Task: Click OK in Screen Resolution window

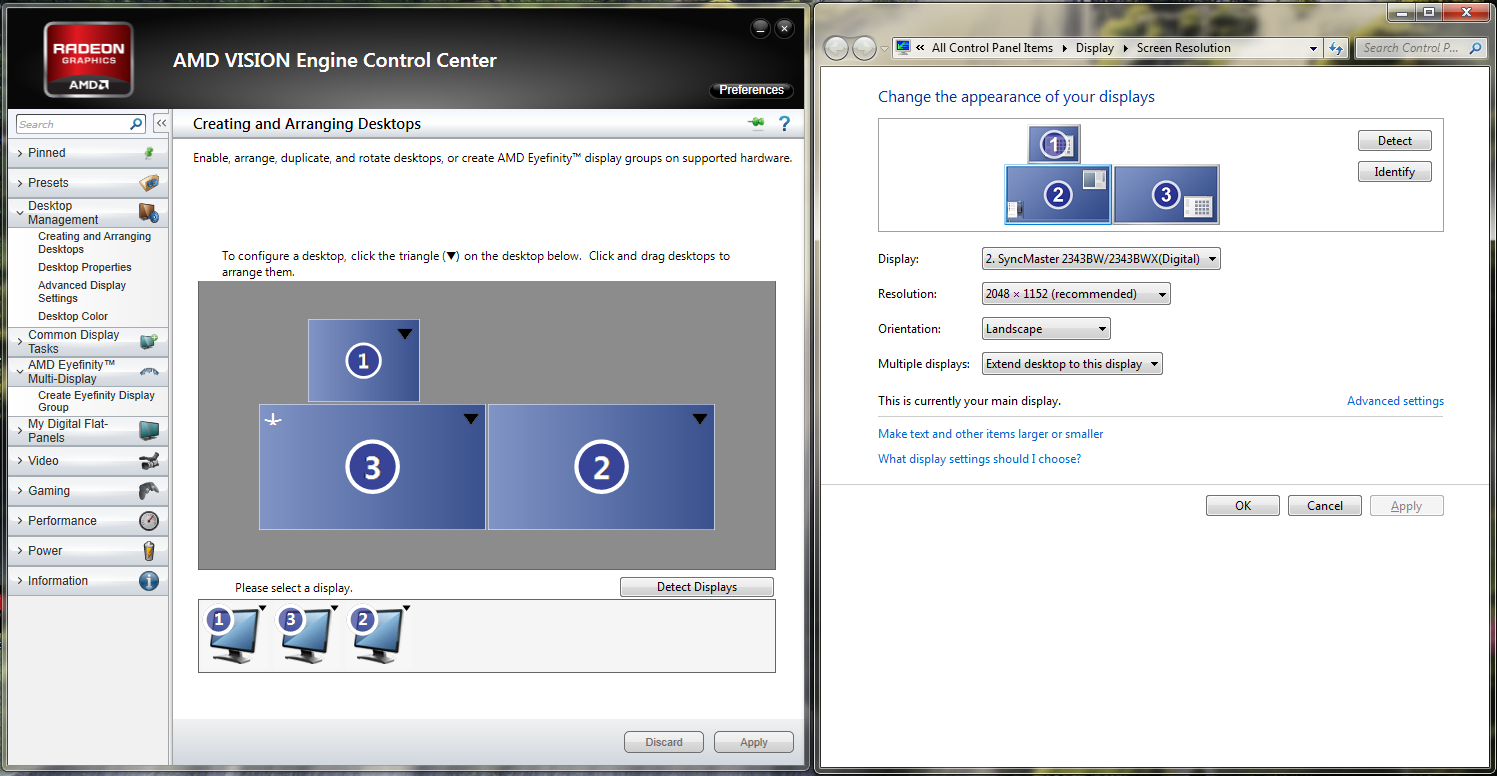Action: point(1243,506)
